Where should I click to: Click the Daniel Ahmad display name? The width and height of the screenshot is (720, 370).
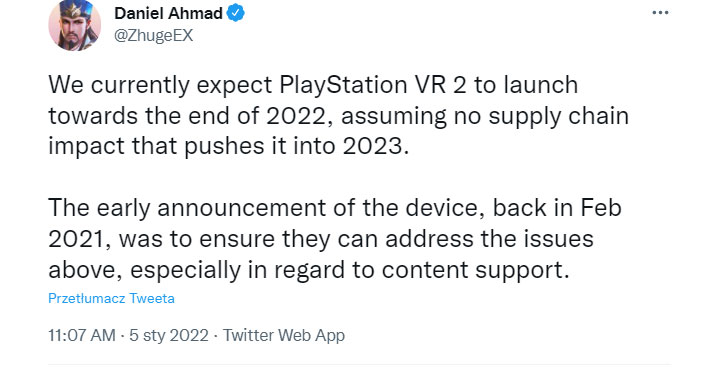169,13
